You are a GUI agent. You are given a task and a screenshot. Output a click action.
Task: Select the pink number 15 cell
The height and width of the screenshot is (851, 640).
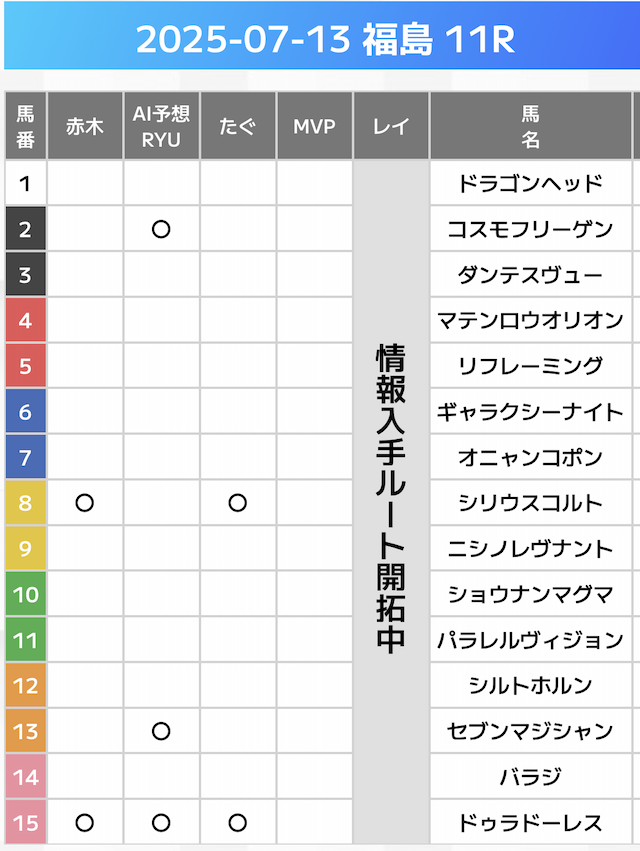point(25,822)
